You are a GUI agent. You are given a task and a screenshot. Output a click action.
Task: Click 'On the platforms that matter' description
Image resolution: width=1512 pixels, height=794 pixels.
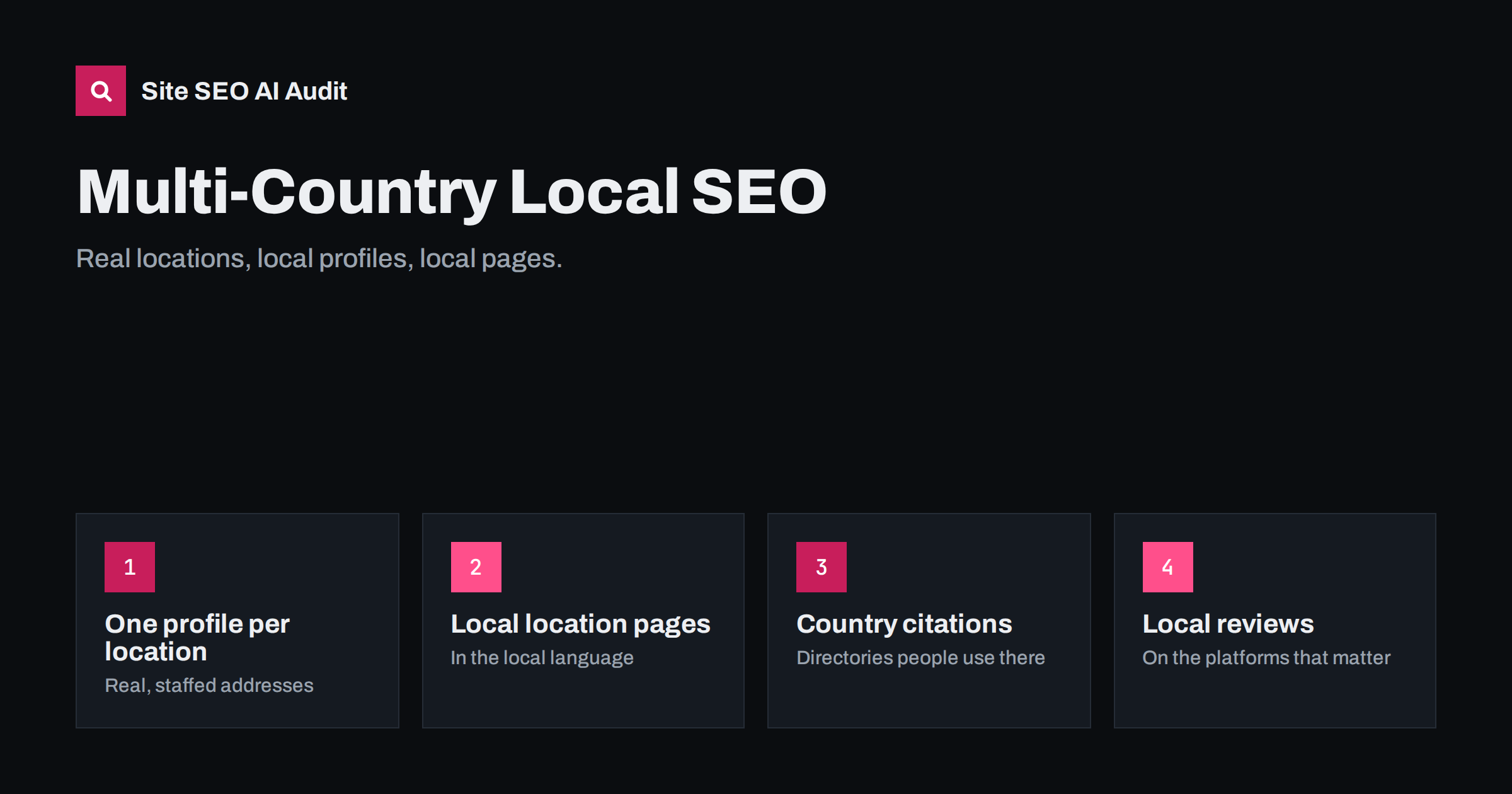pyautogui.click(x=1267, y=658)
